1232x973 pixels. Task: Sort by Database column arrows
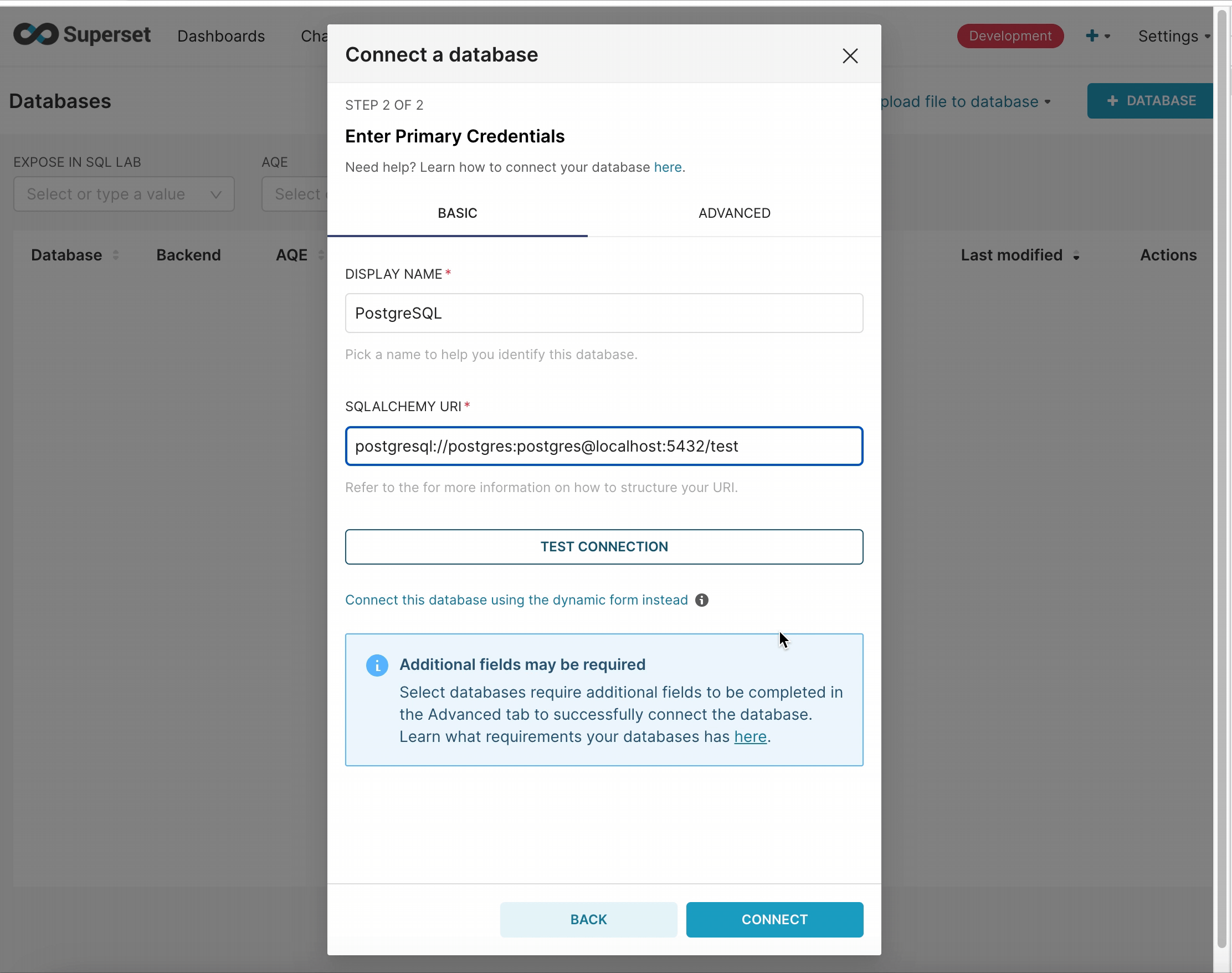(x=116, y=255)
